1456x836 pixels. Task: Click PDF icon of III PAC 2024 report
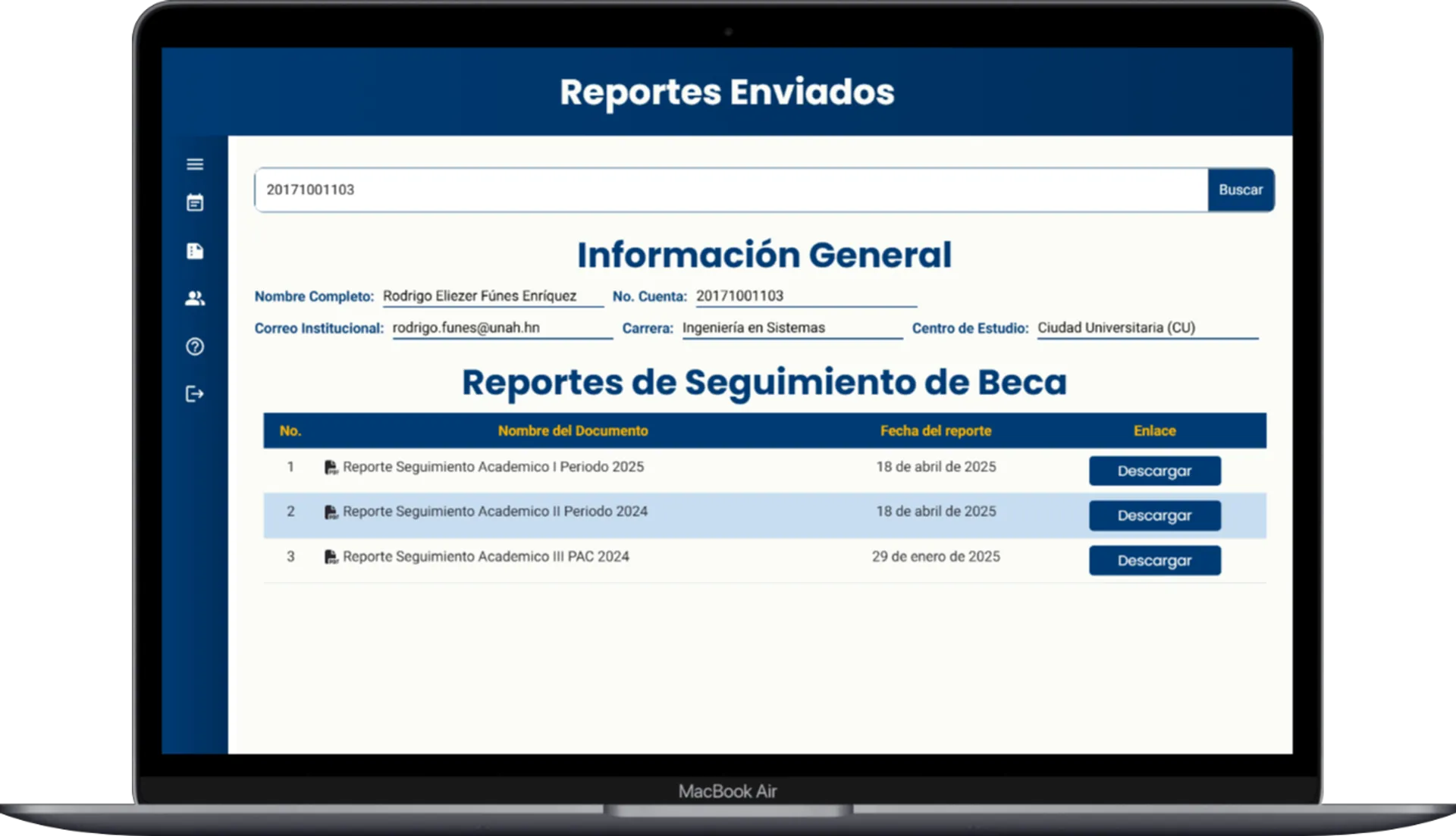tap(331, 557)
